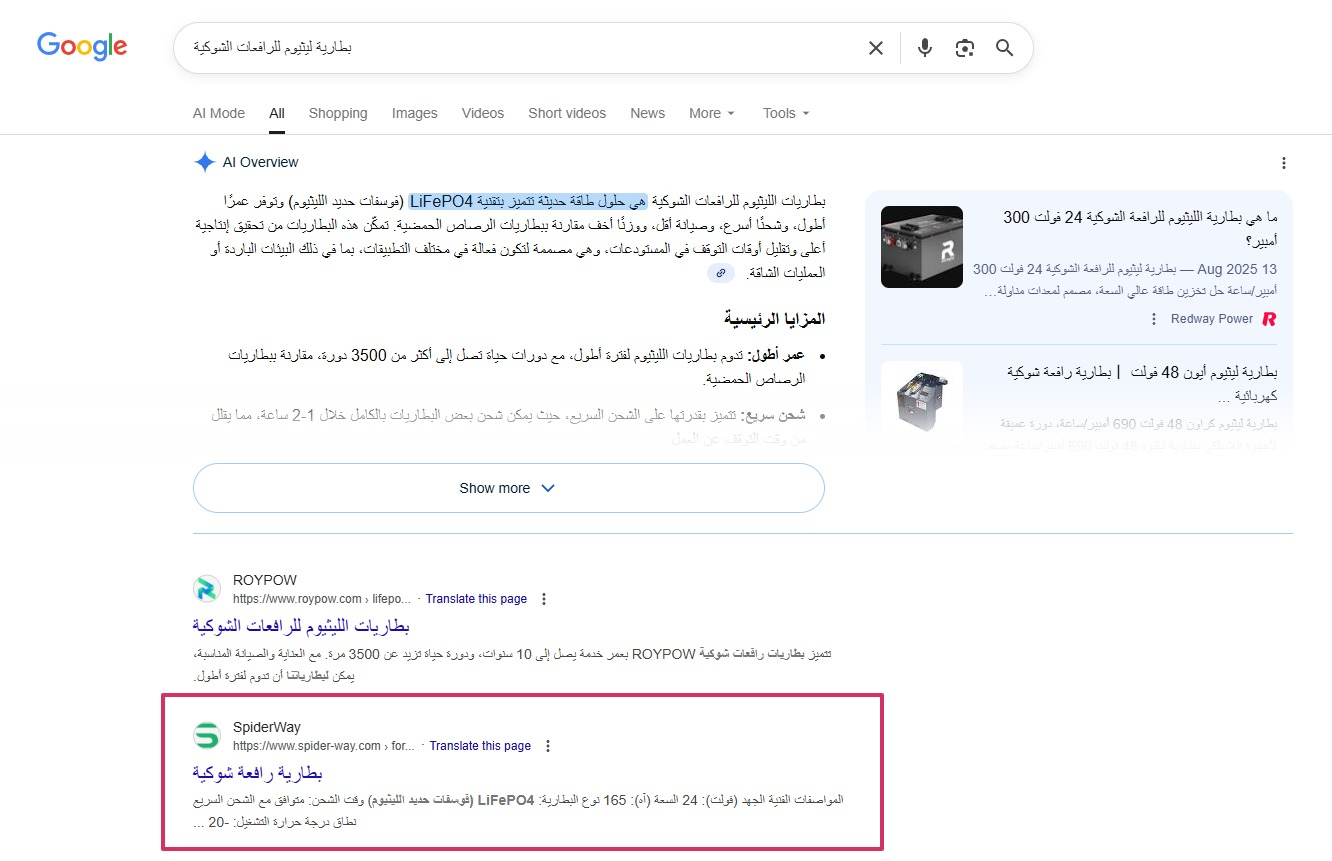Image resolution: width=1332 pixels, height=861 pixels.
Task: Expand AI Overview with Show more
Action: 508,488
